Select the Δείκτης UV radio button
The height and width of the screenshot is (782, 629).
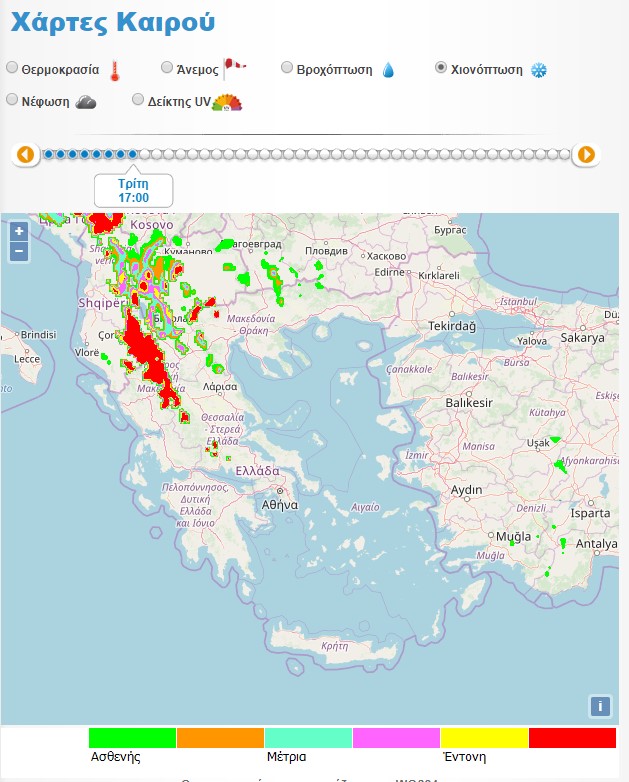pos(138,100)
